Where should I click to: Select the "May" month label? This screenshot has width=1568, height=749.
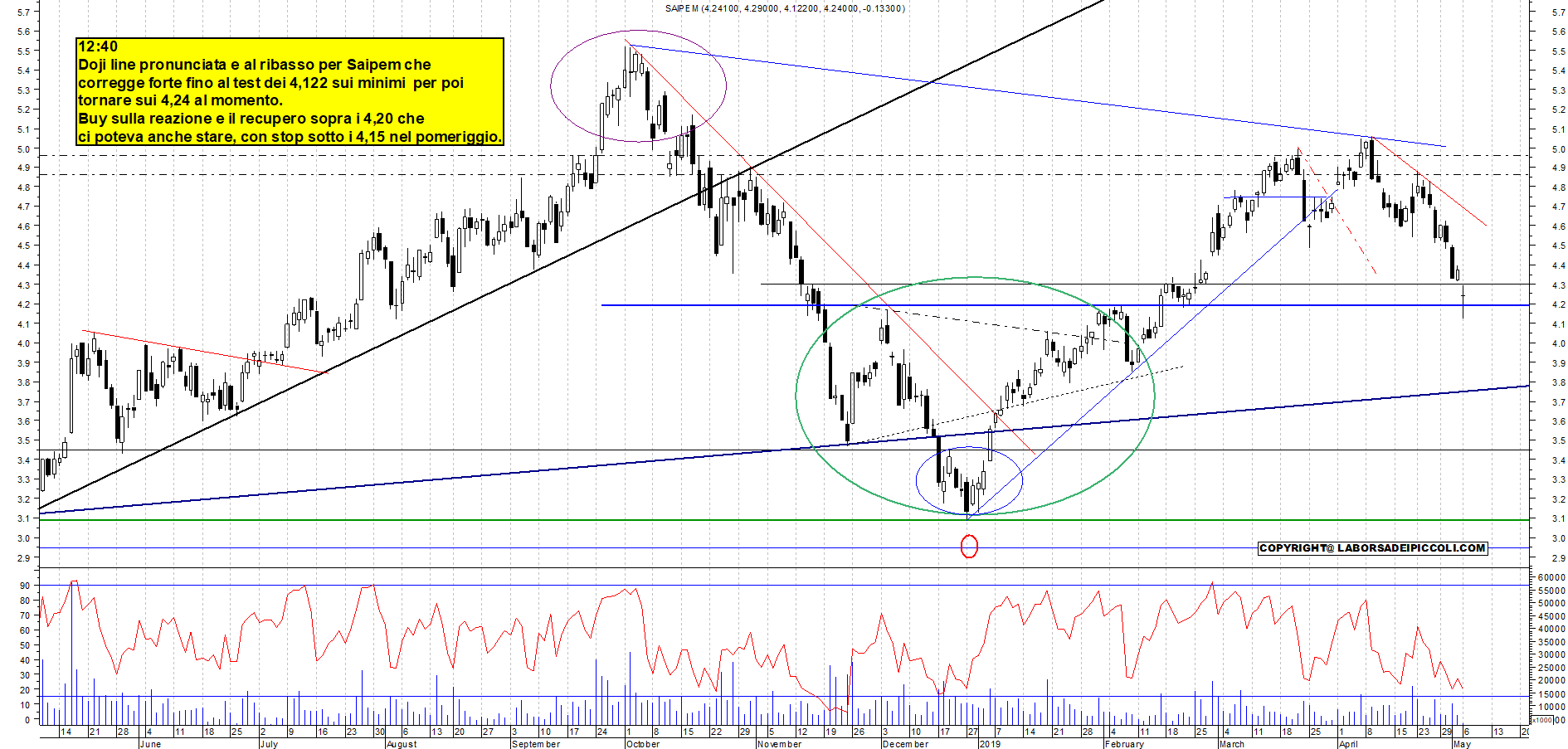[x=1463, y=744]
